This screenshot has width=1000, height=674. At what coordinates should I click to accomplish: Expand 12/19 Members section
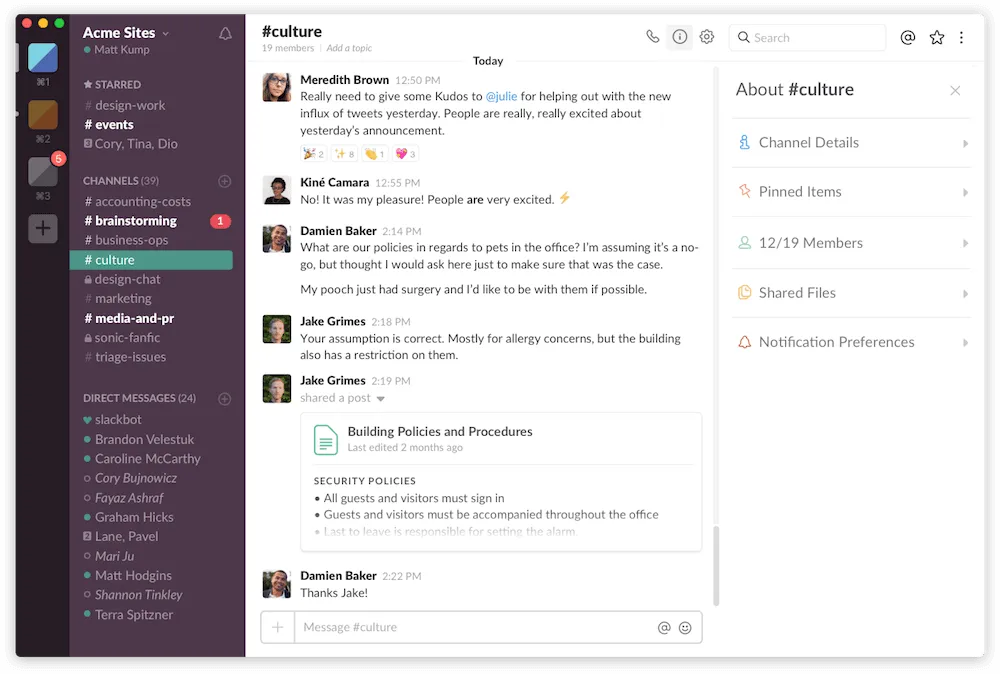[x=851, y=243]
